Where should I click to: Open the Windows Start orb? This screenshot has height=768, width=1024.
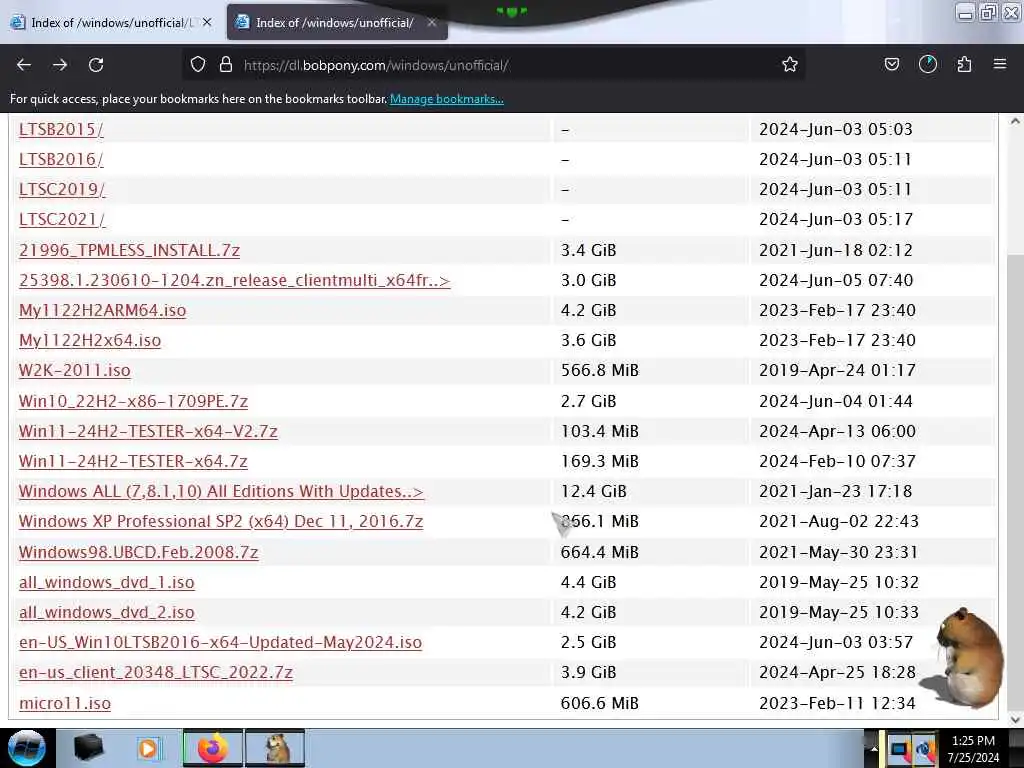27,748
